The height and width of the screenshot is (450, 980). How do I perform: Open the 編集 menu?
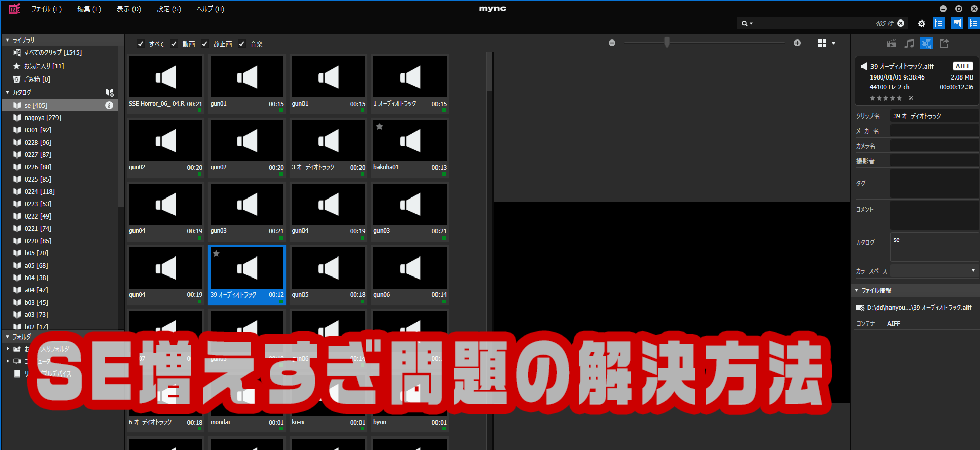pyautogui.click(x=88, y=9)
